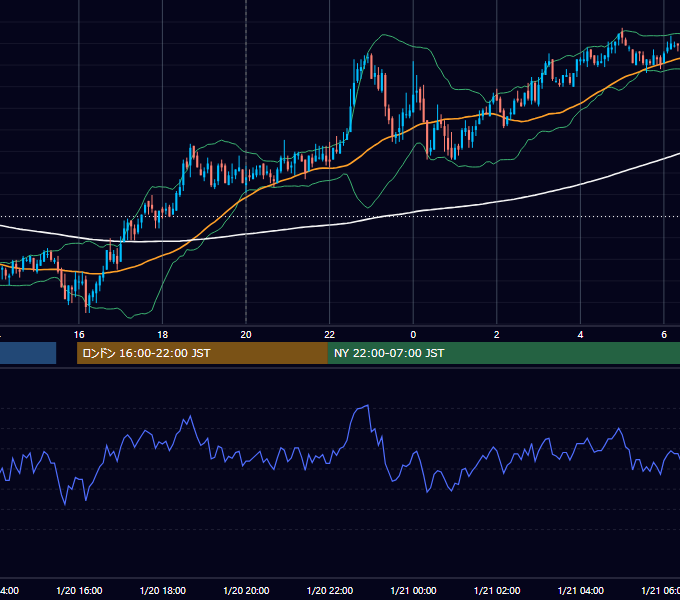The height and width of the screenshot is (600, 680).
Task: Select the ロンドン 16:00-22:00 JST session bar
Action: point(202,353)
